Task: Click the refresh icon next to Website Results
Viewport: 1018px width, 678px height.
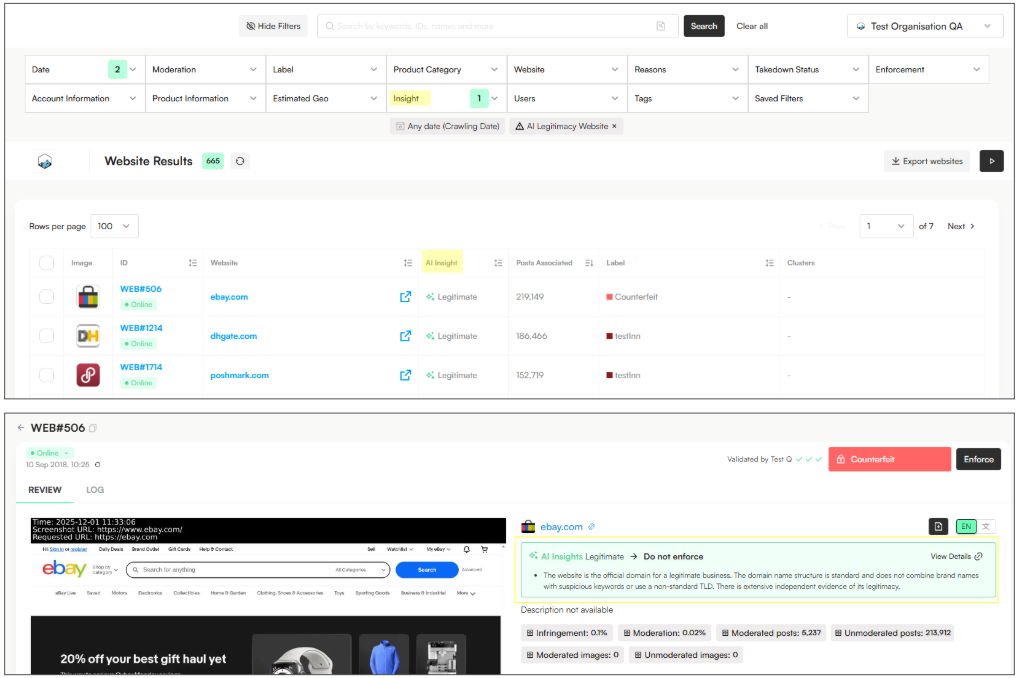Action: point(240,161)
